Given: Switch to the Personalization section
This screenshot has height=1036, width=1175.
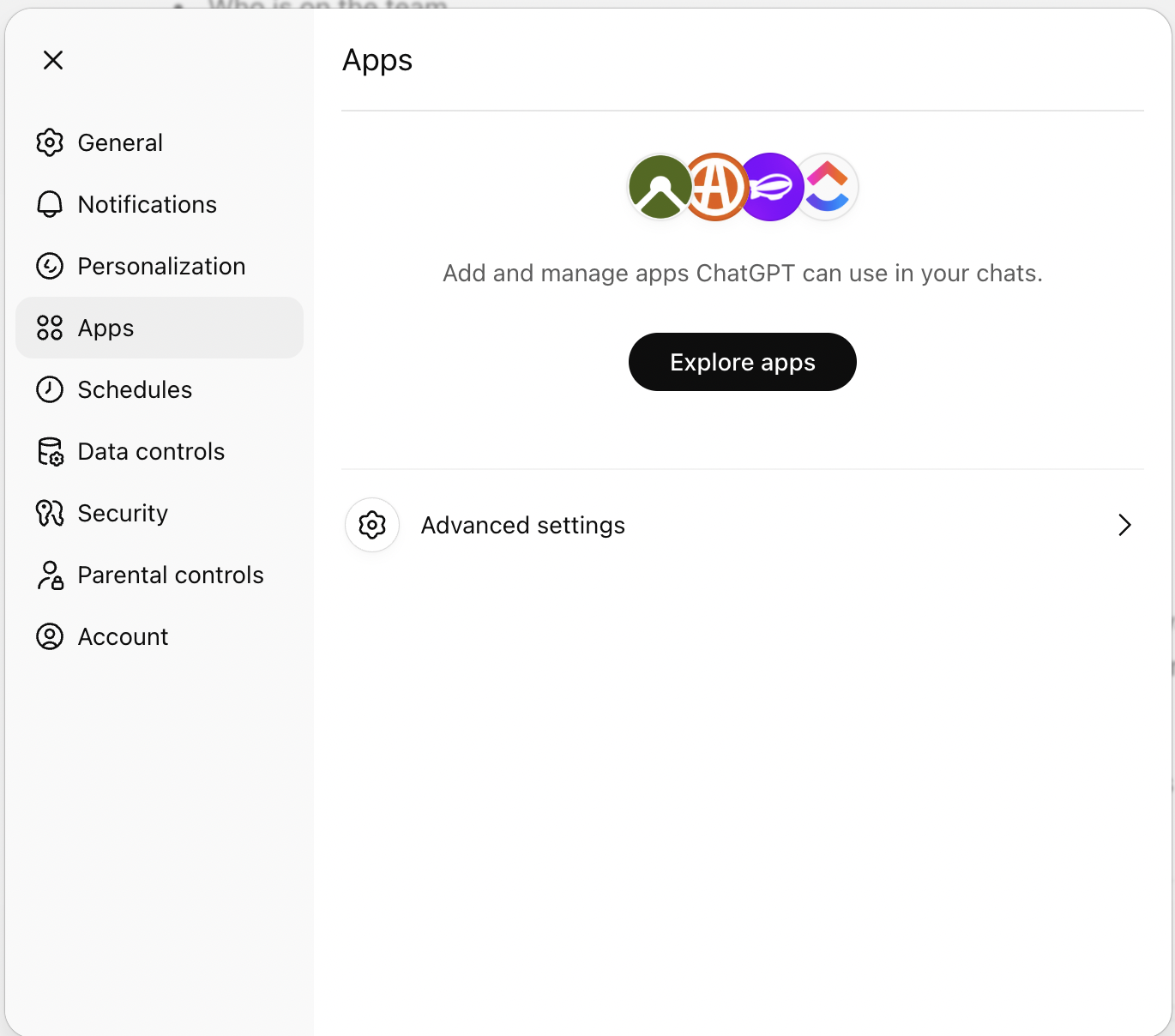Looking at the screenshot, I should point(161,266).
